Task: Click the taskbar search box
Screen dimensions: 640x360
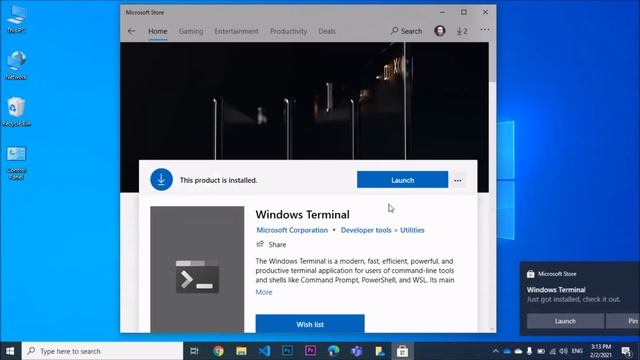Action: [x=102, y=351]
